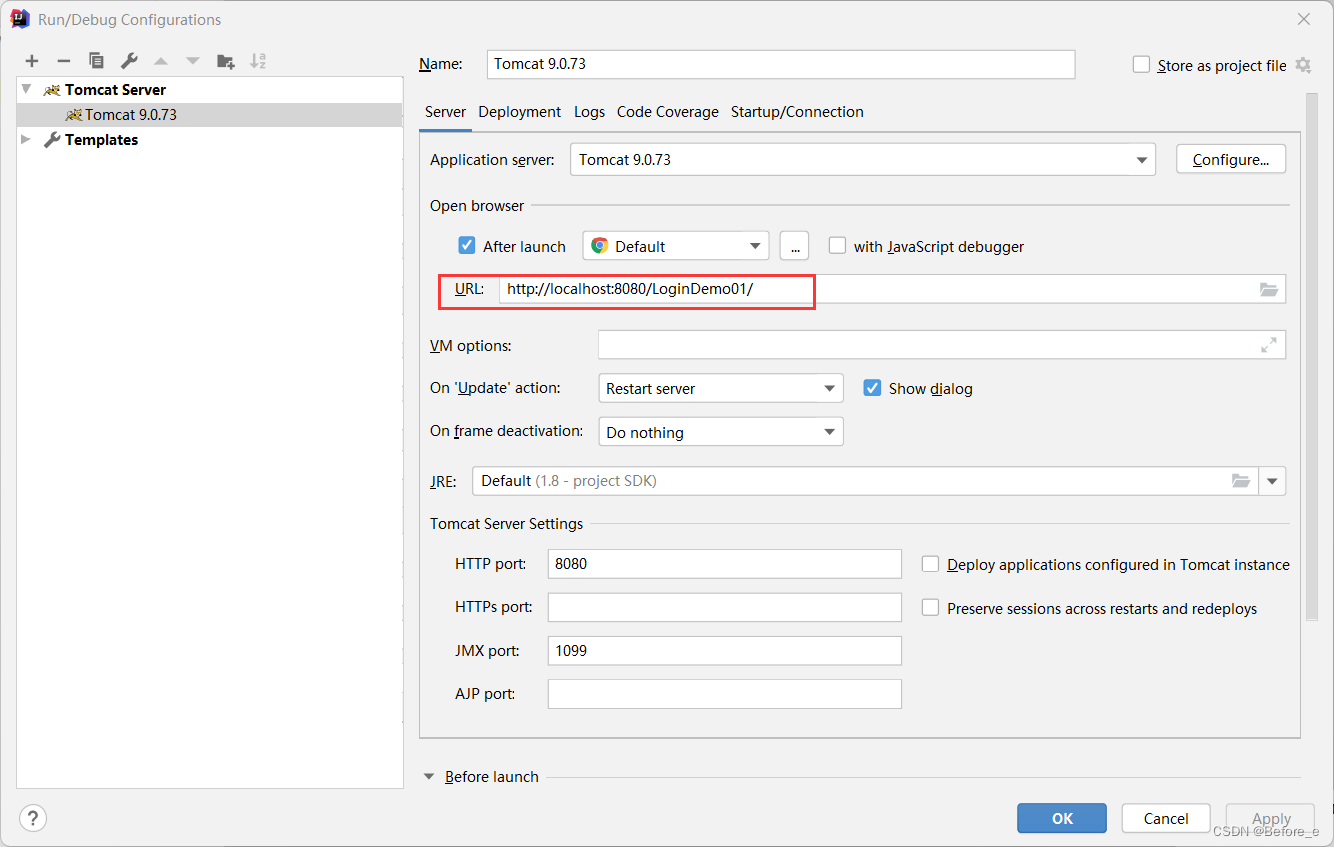The width and height of the screenshot is (1334, 847).
Task: Open the Application server dropdown
Action: coord(863,160)
